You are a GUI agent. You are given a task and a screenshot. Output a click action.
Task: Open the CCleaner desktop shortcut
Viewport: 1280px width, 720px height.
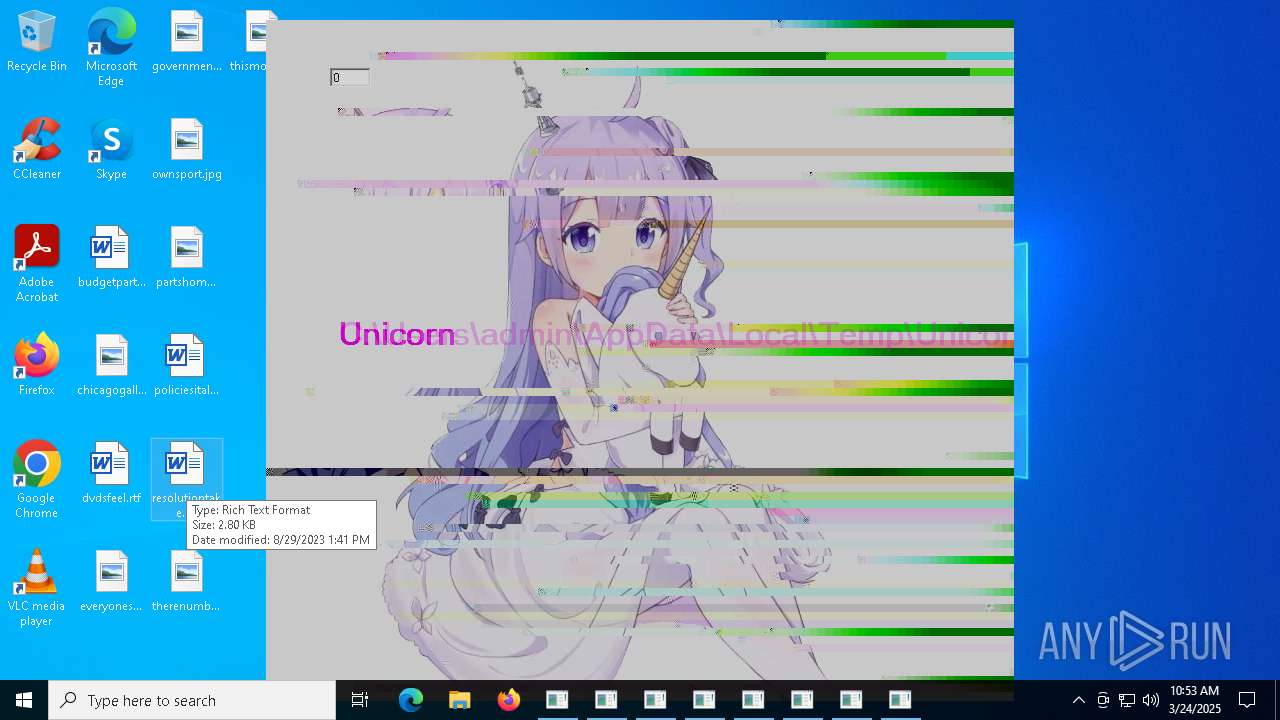coord(36,150)
